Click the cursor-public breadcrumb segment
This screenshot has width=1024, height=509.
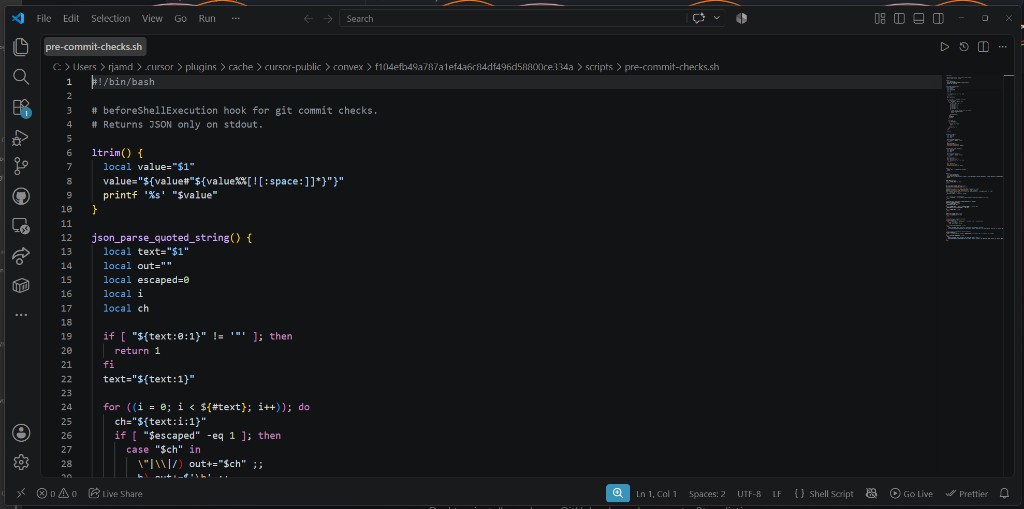[x=293, y=67]
